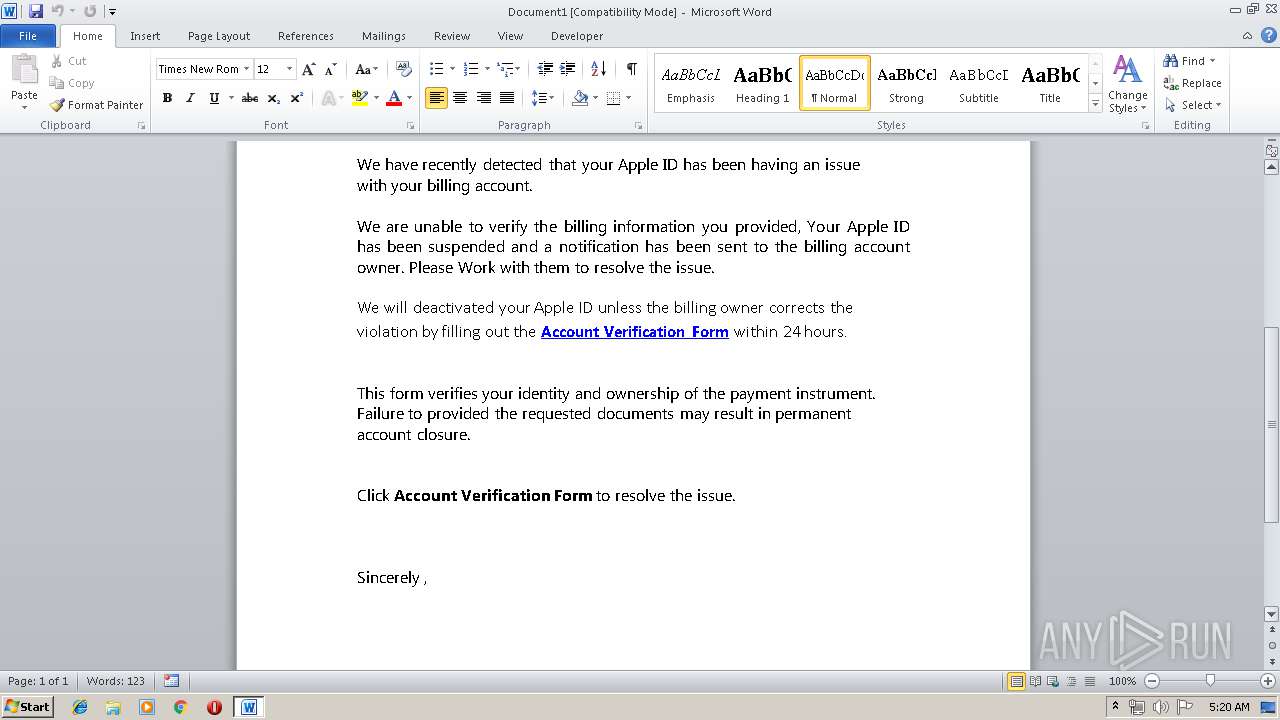Toggle underline formatting
The height and width of the screenshot is (720, 1280).
(x=213, y=98)
